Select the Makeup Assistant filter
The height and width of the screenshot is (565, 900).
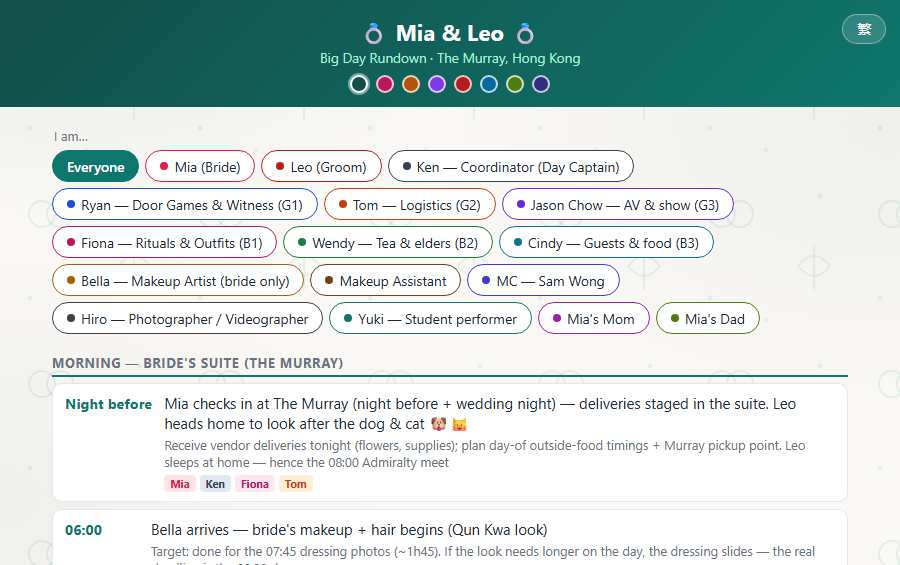tap(385, 280)
